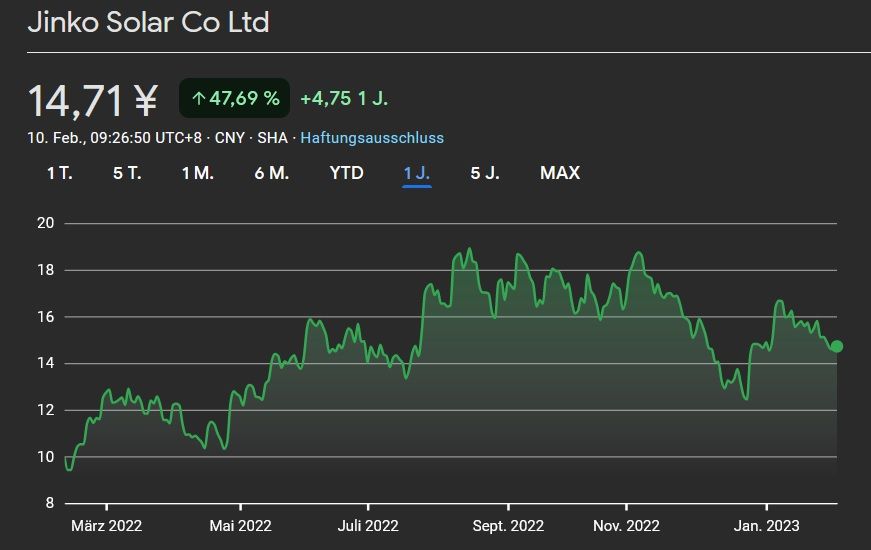The width and height of the screenshot is (871, 550).
Task: Select the 1 T. time range tab
Action: [x=59, y=173]
